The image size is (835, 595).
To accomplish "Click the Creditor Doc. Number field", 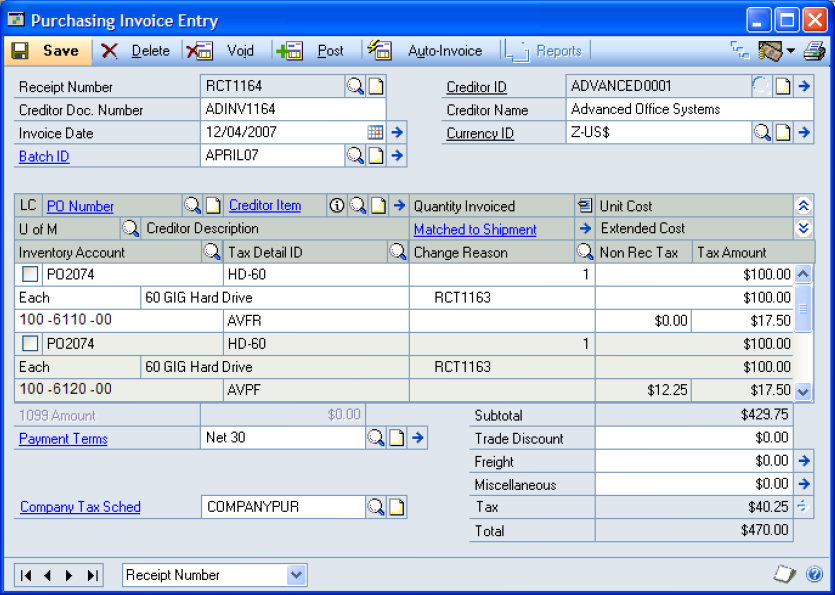I will (x=293, y=110).
